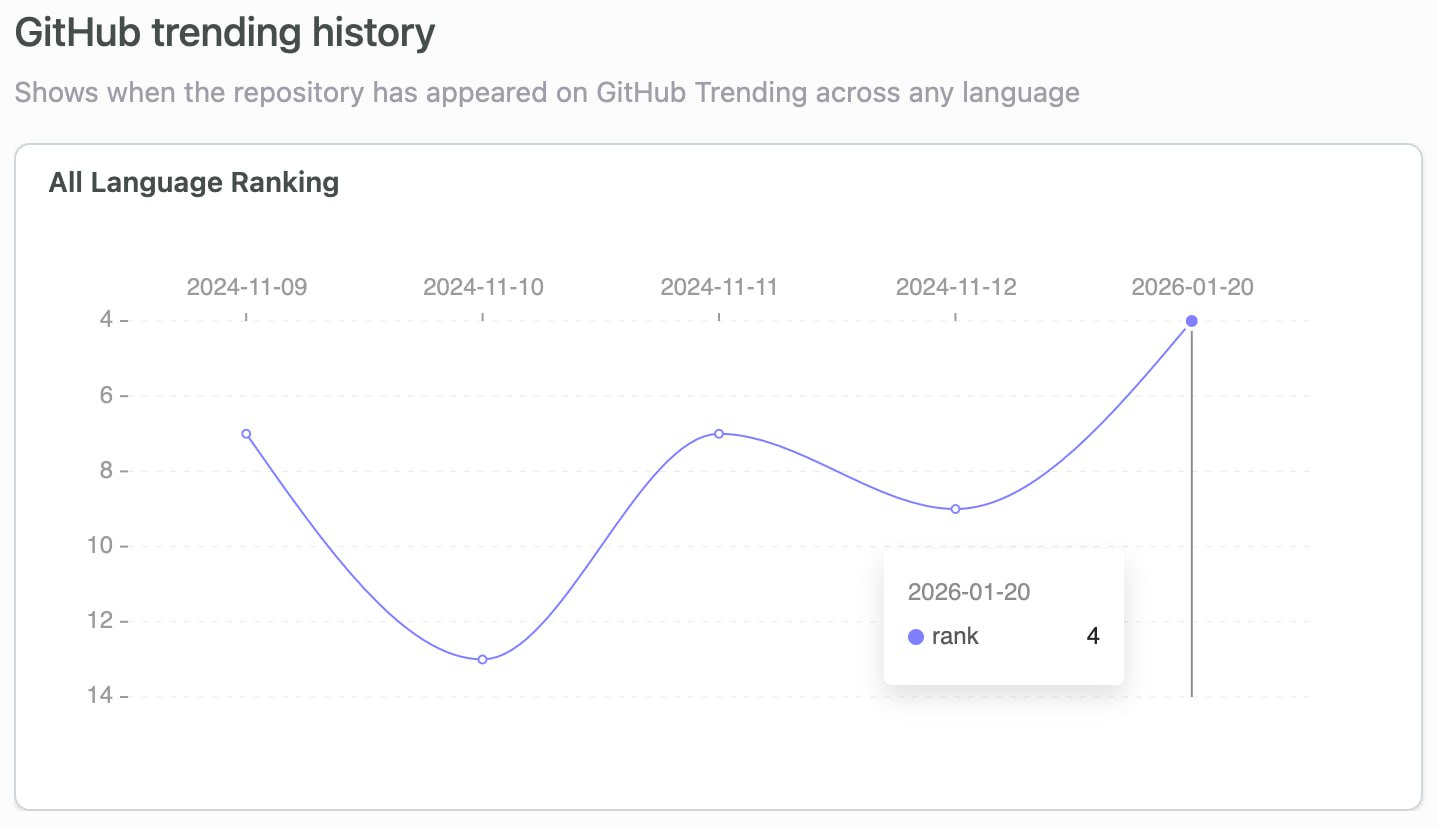This screenshot has height=829, width=1438.
Task: Click the rank value 4 in the tooltip
Action: pos(1092,636)
